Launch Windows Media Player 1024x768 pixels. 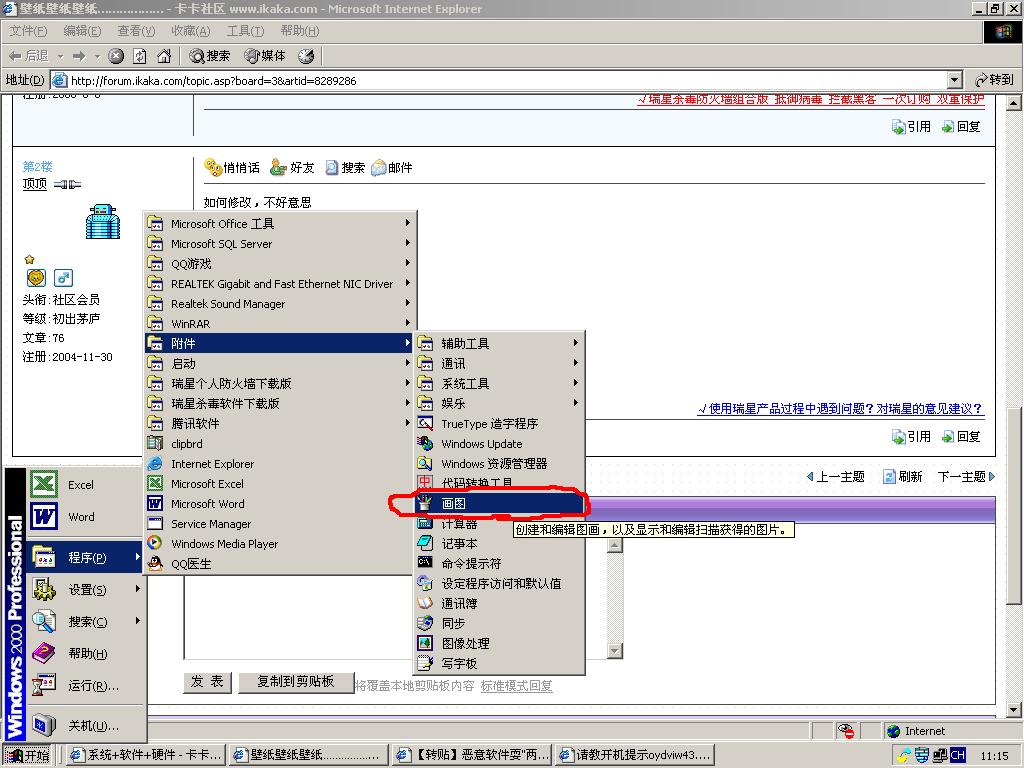coord(280,543)
